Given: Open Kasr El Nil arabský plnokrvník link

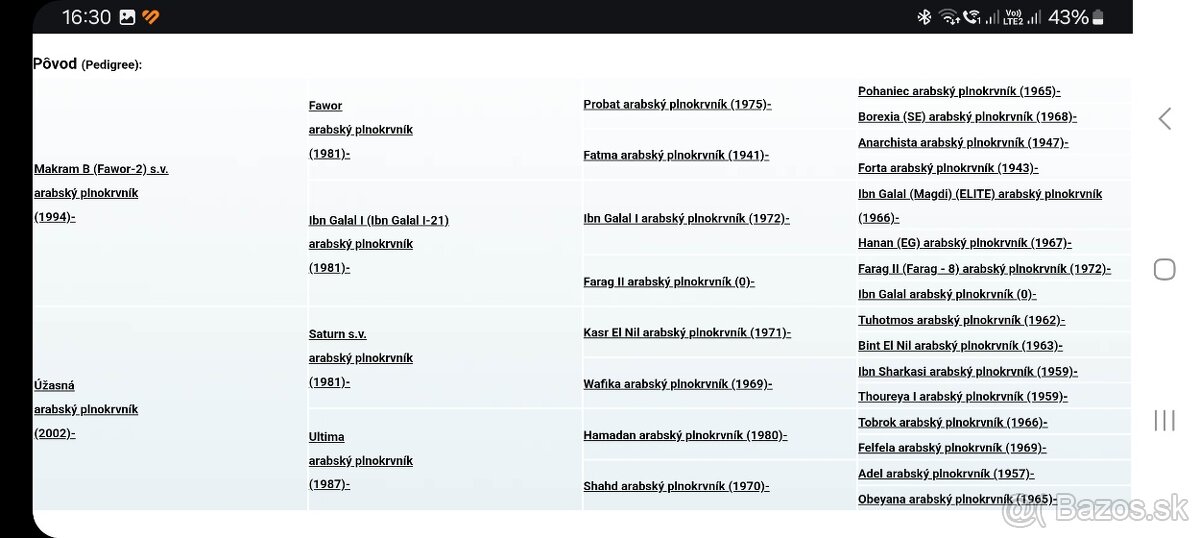Looking at the screenshot, I should 687,333.
